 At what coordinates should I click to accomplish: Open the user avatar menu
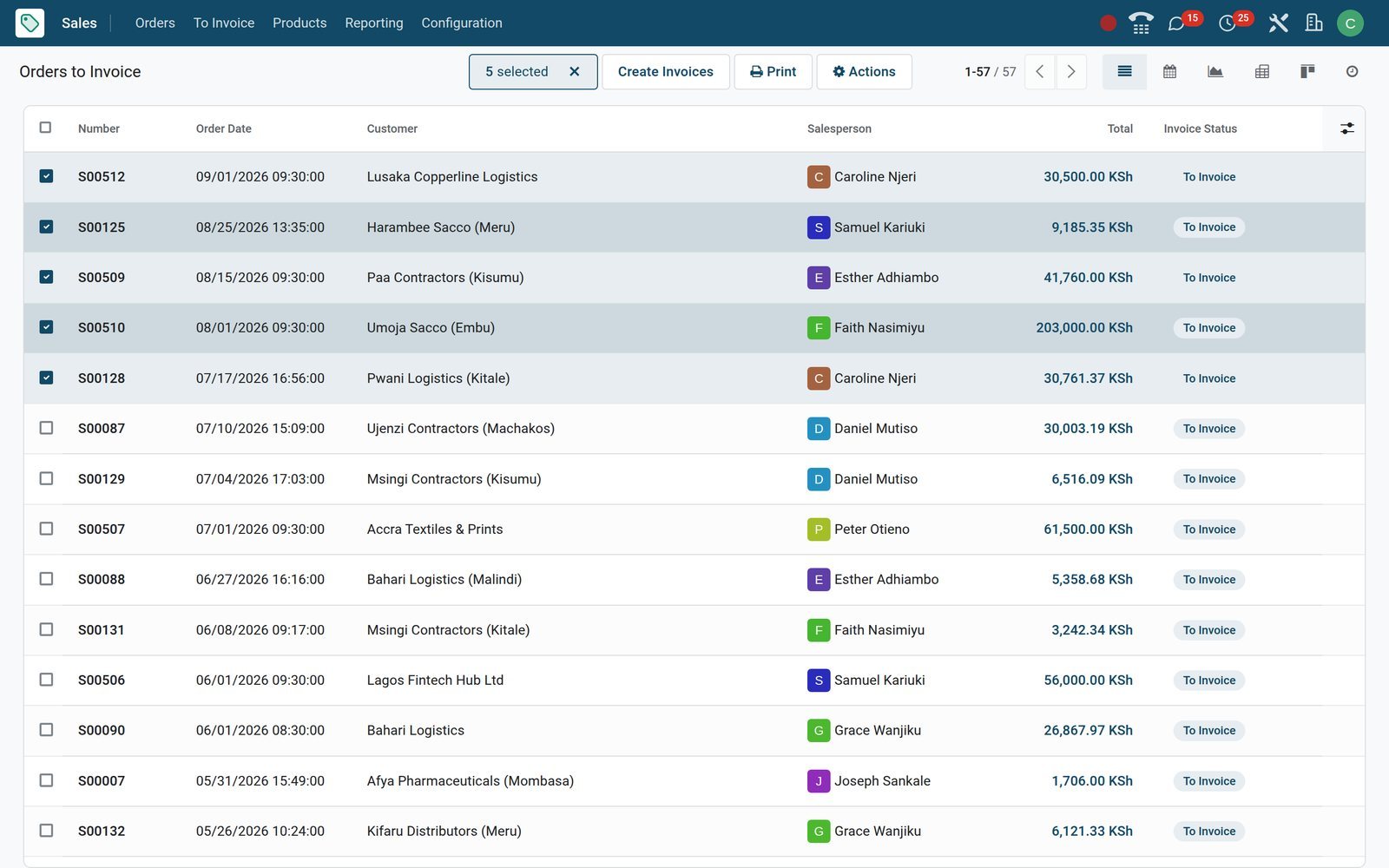[1350, 23]
